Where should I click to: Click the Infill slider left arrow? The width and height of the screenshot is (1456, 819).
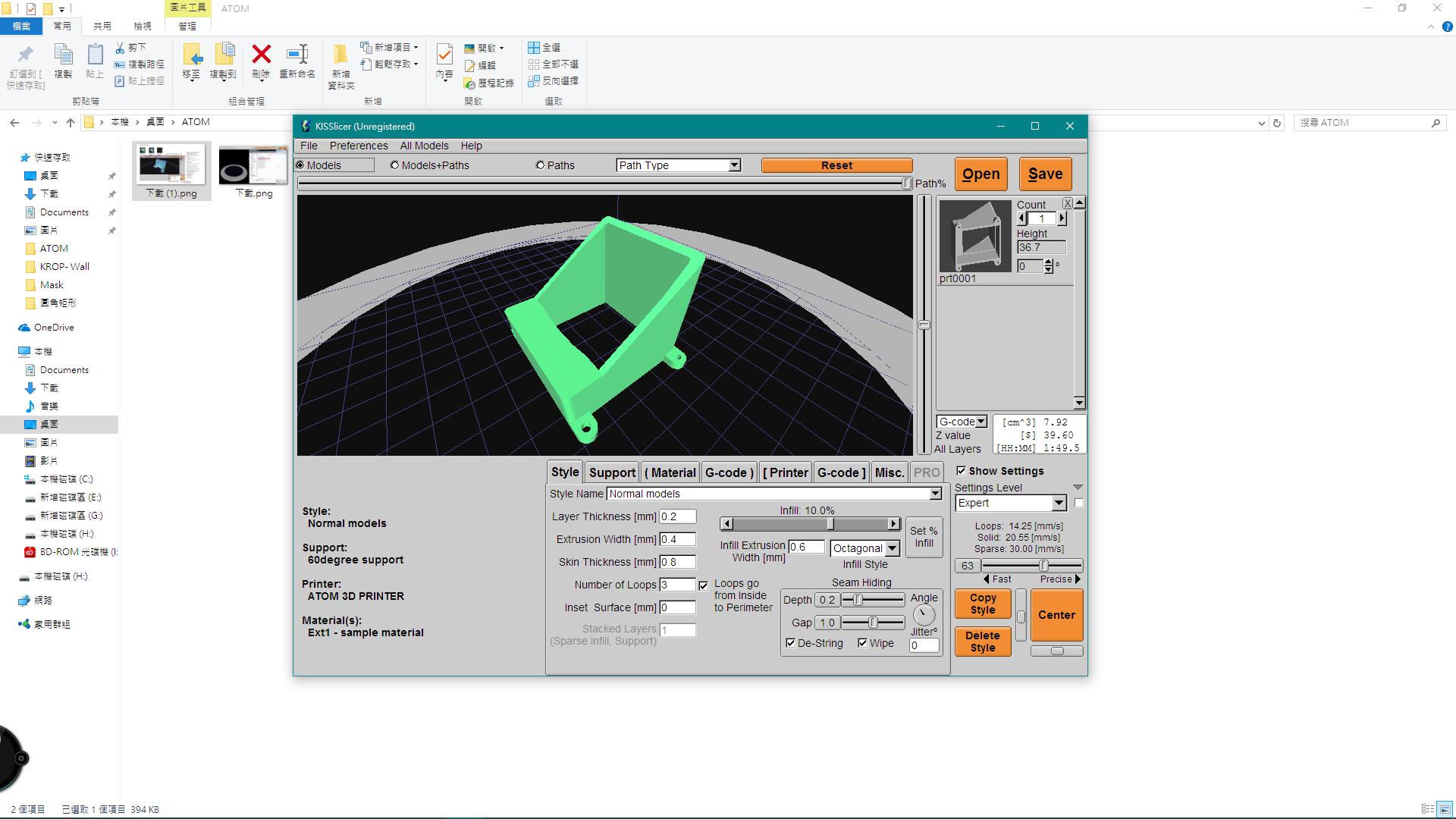pyautogui.click(x=726, y=524)
